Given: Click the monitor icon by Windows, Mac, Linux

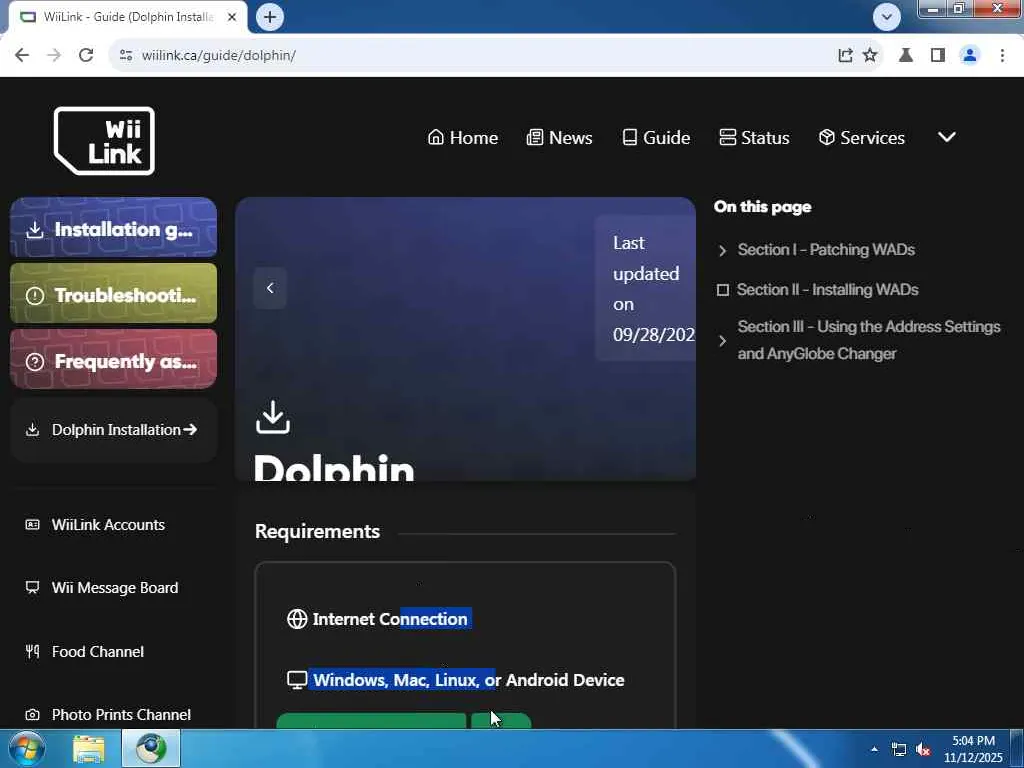Looking at the screenshot, I should 297,680.
